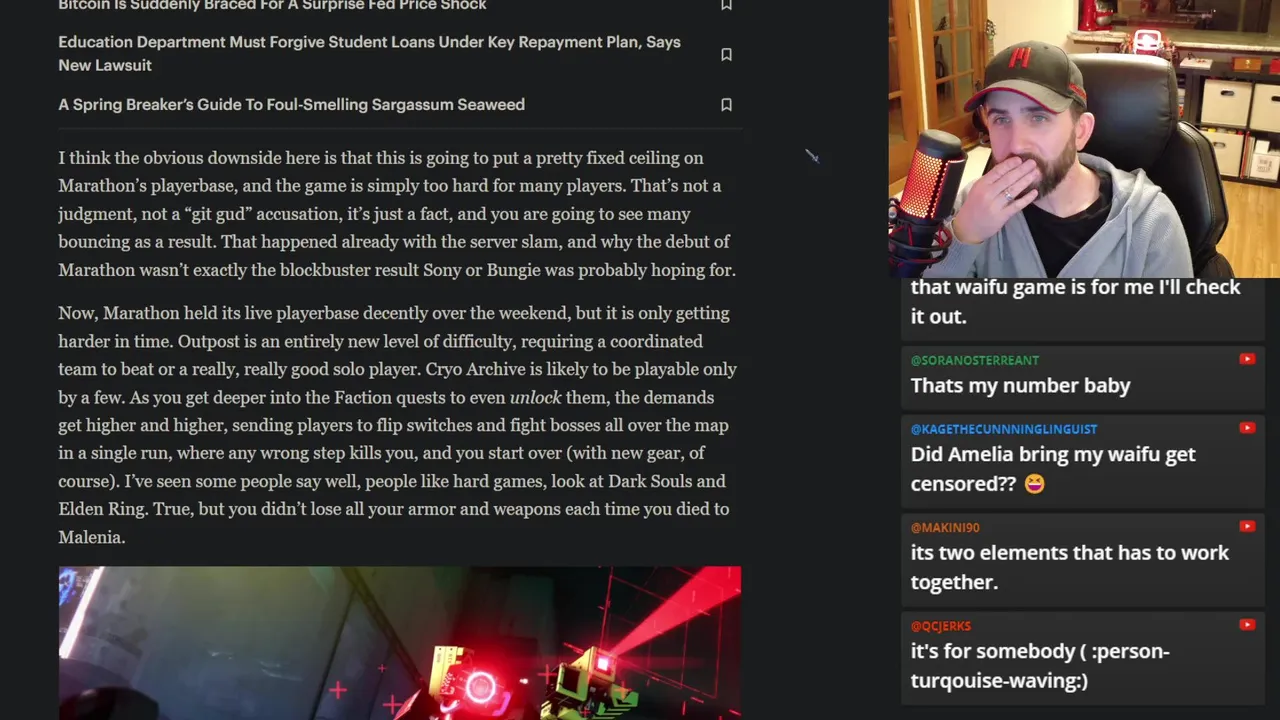The width and height of the screenshot is (1280, 720).
Task: Click the "Thats my number baby" chat message
Action: 1020,386
